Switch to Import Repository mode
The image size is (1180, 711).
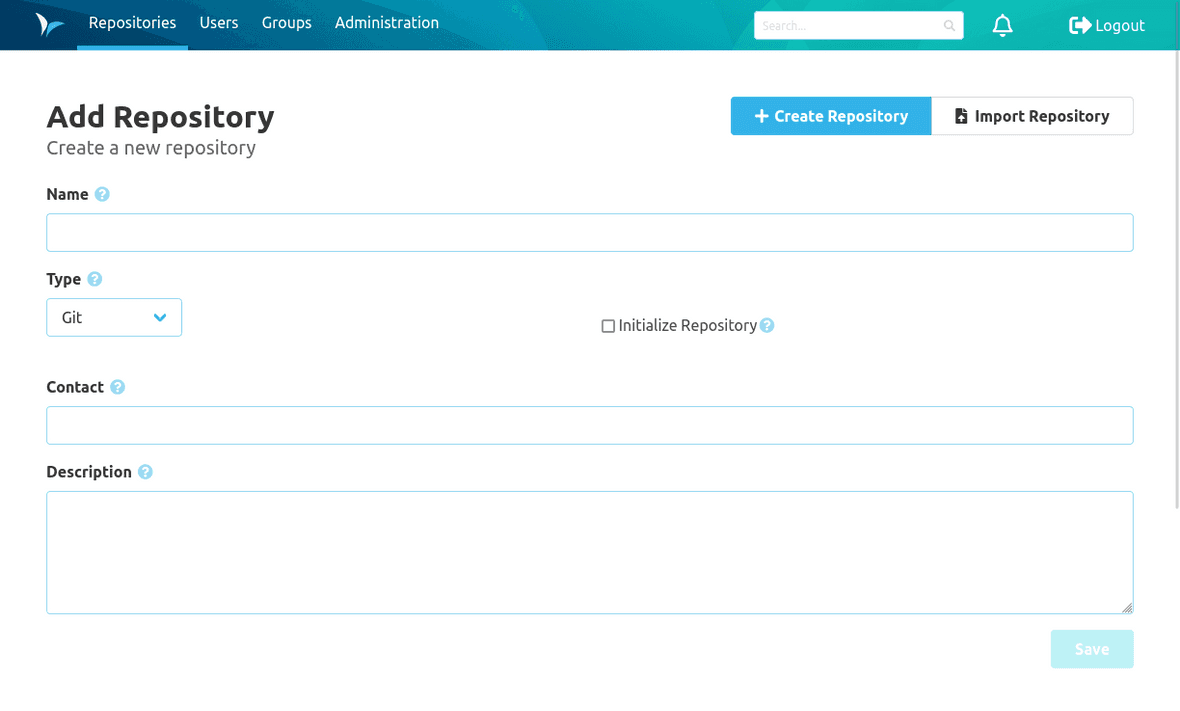[1032, 116]
